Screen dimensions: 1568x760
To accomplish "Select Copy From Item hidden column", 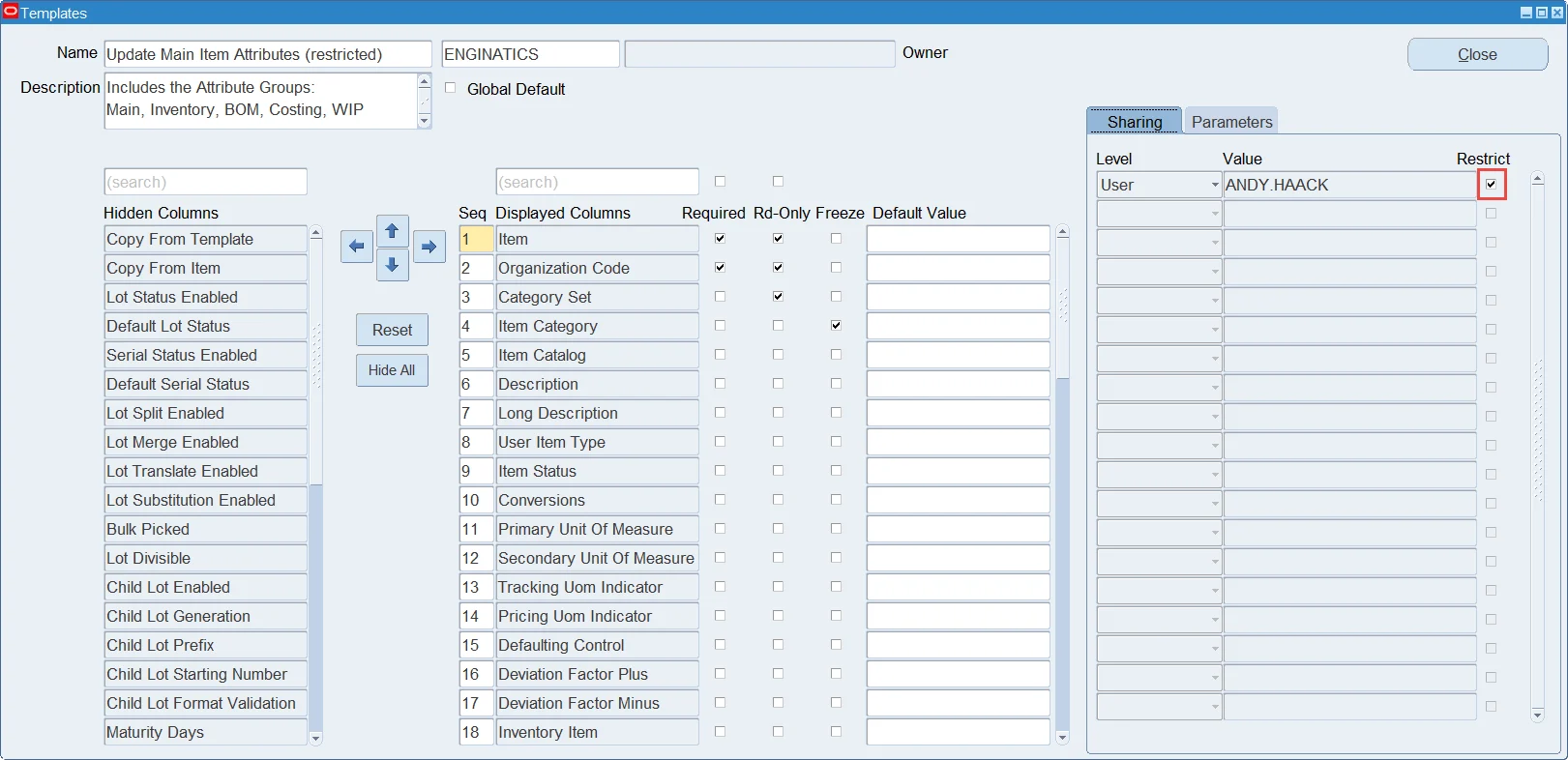I will point(205,268).
